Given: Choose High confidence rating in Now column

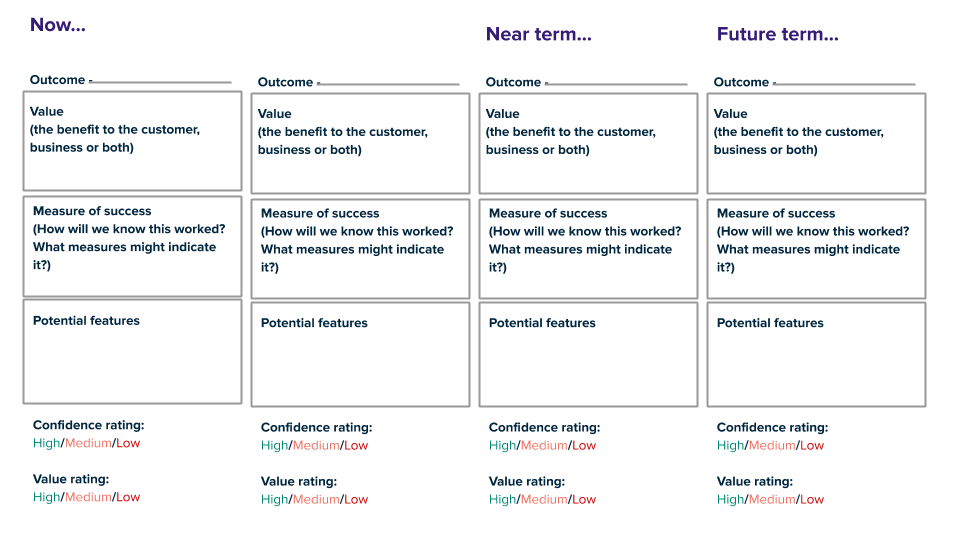Looking at the screenshot, I should [46, 443].
